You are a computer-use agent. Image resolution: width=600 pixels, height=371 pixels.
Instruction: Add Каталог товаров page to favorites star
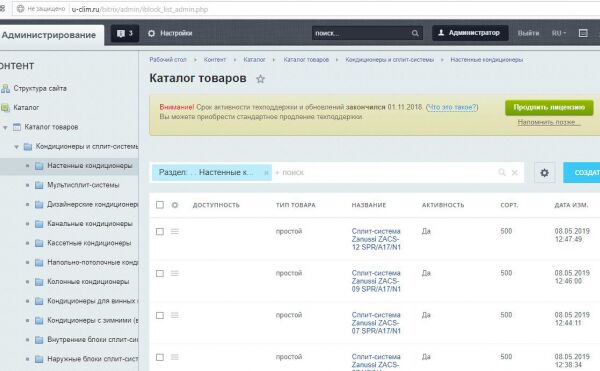pos(261,79)
